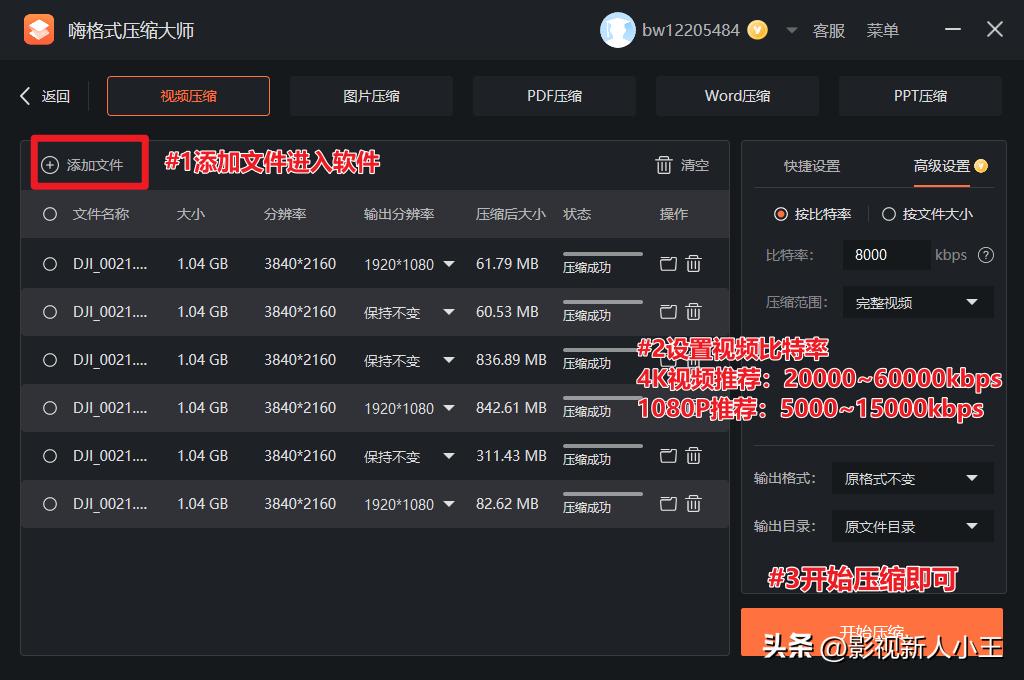This screenshot has height=680, width=1024.
Task: Select the file row with 842.61 MB output
Action: tap(50, 408)
